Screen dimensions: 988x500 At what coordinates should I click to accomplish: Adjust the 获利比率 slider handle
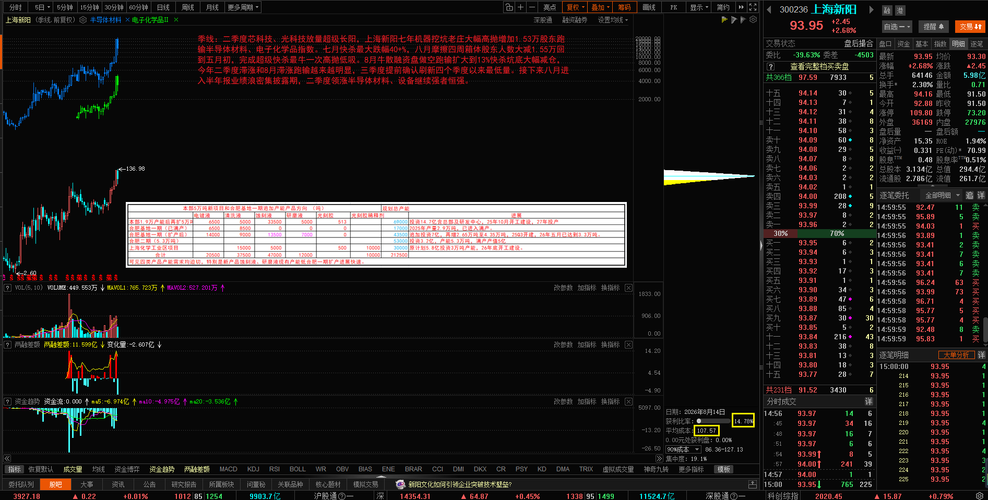tap(699, 421)
